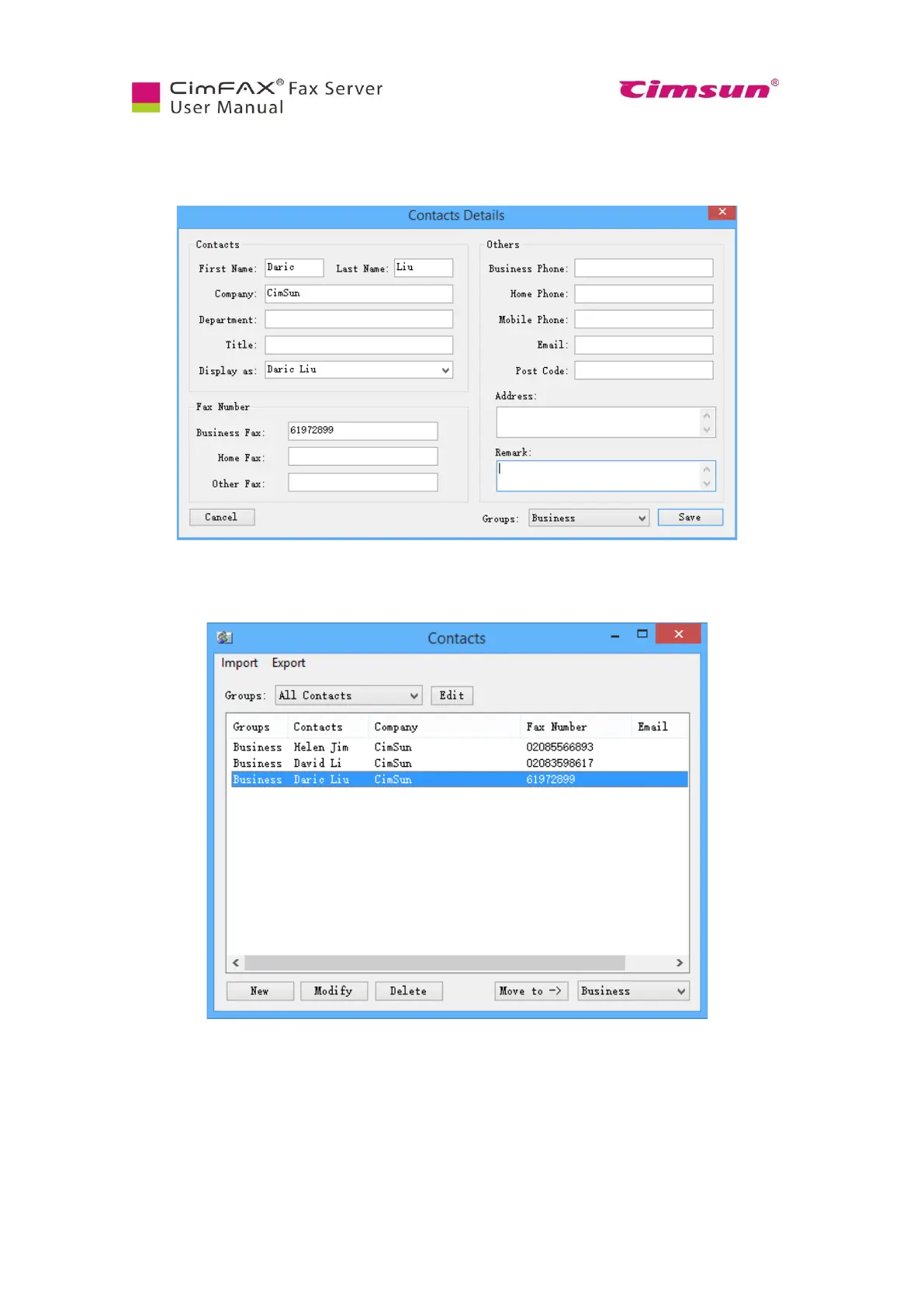
Task: Click fax number 02083598617
Action: click(560, 763)
